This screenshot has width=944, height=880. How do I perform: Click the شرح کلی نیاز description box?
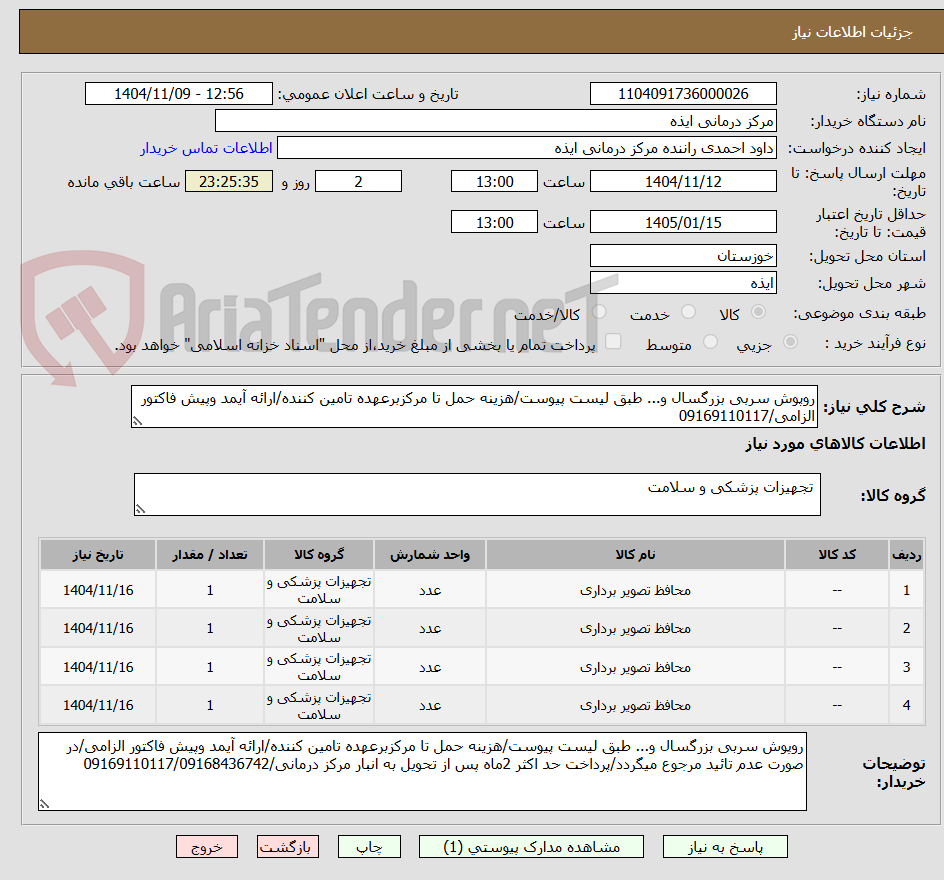click(474, 407)
